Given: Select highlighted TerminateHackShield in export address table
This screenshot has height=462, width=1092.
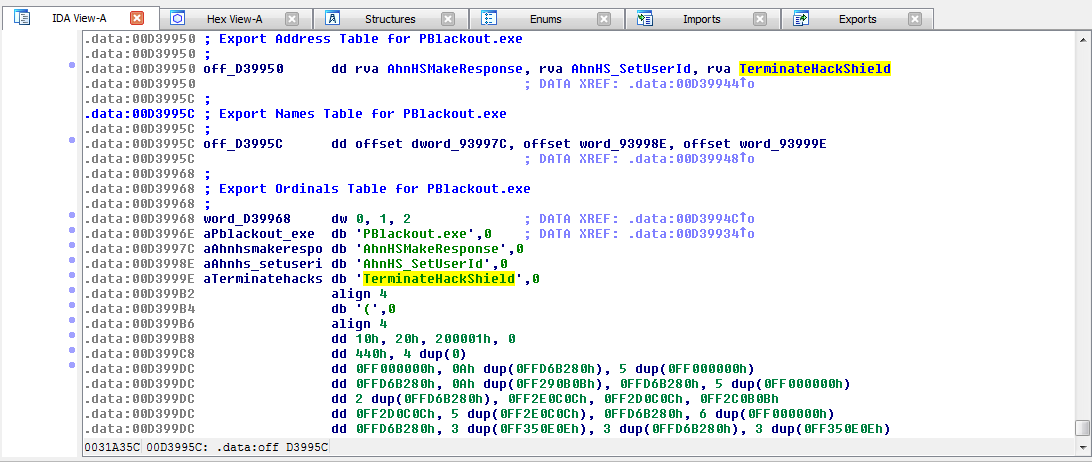Looking at the screenshot, I should [x=815, y=69].
